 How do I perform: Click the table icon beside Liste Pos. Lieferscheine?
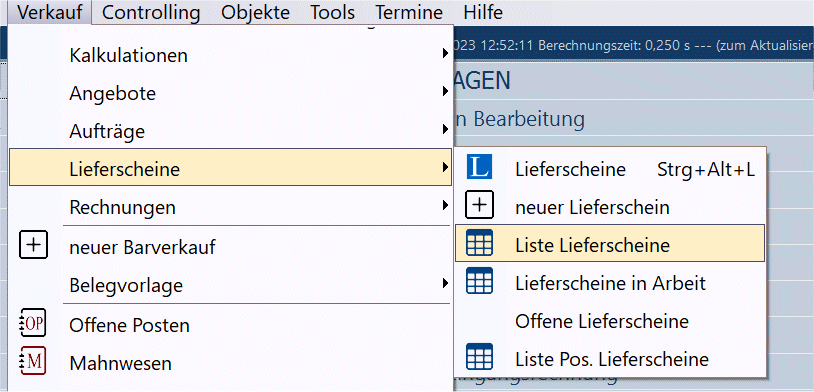tap(479, 357)
